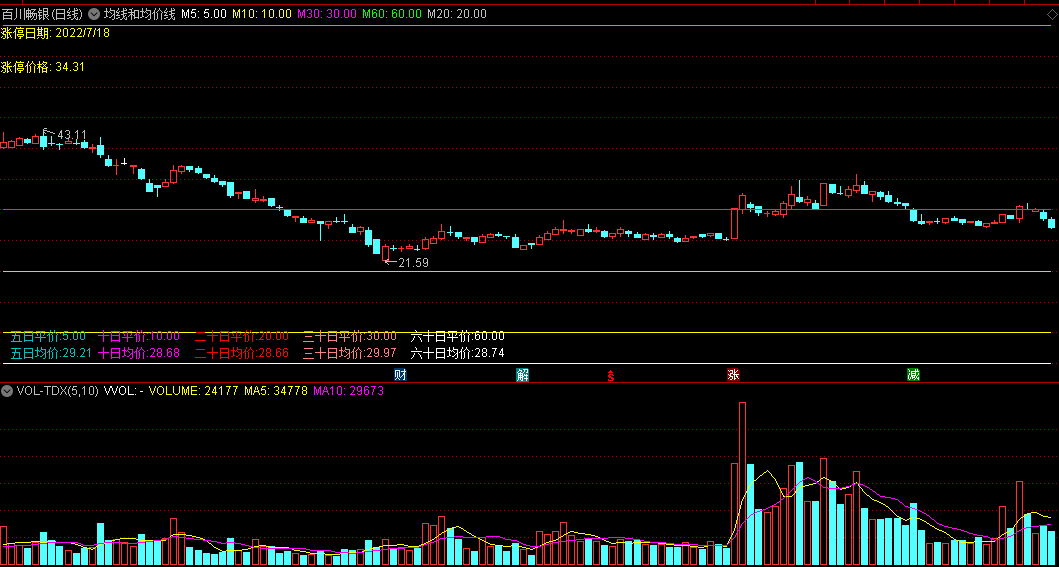Click the yellow MA5: 34778 value
Image resolution: width=1059 pixels, height=567 pixels.
coord(276,390)
